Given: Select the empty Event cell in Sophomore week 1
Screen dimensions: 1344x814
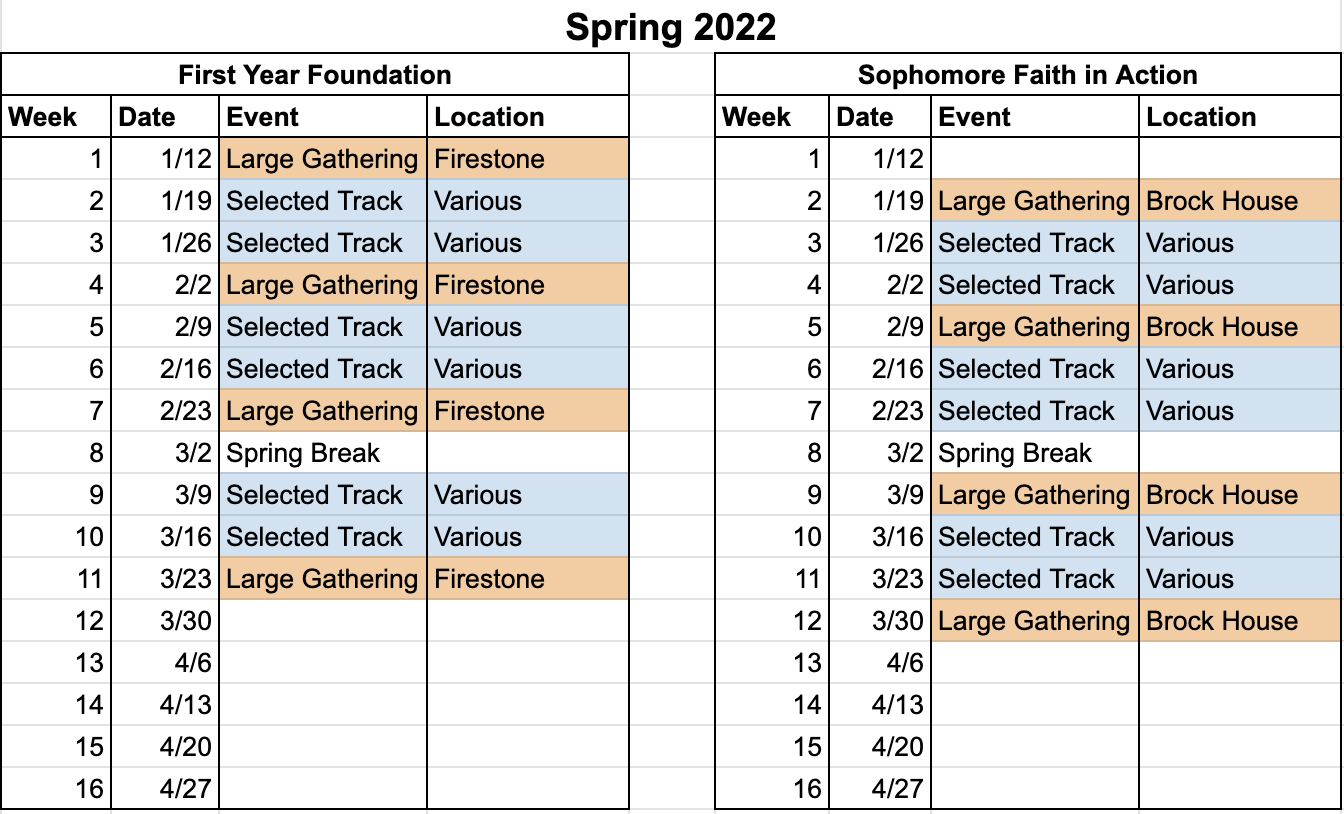Looking at the screenshot, I should coord(1034,159).
